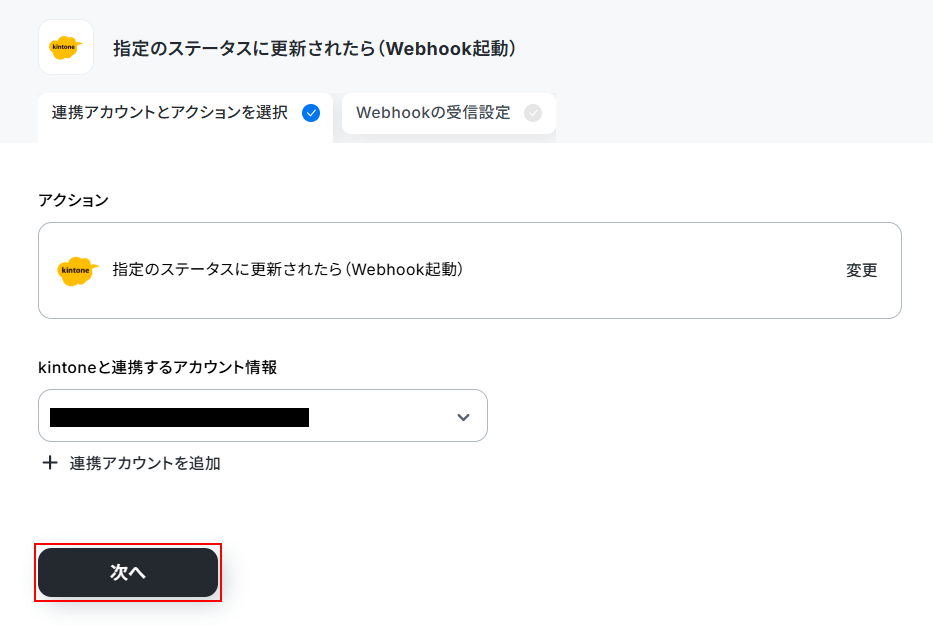Click the plus icon to add an account

50,462
